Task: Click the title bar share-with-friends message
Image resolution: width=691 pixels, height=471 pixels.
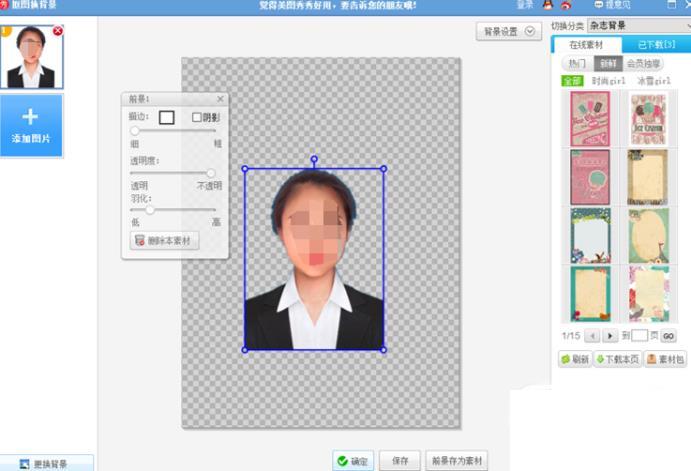Action: coord(338,6)
